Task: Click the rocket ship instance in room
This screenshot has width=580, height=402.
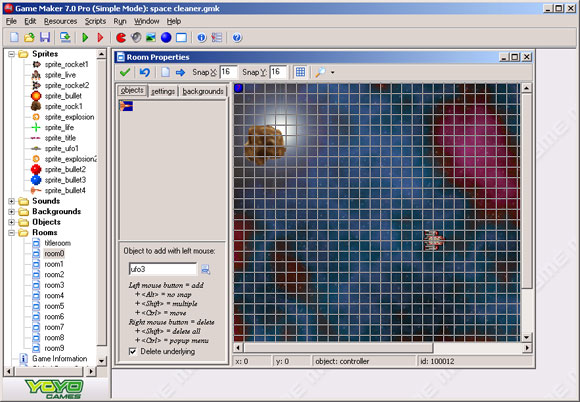Action: tap(434, 240)
